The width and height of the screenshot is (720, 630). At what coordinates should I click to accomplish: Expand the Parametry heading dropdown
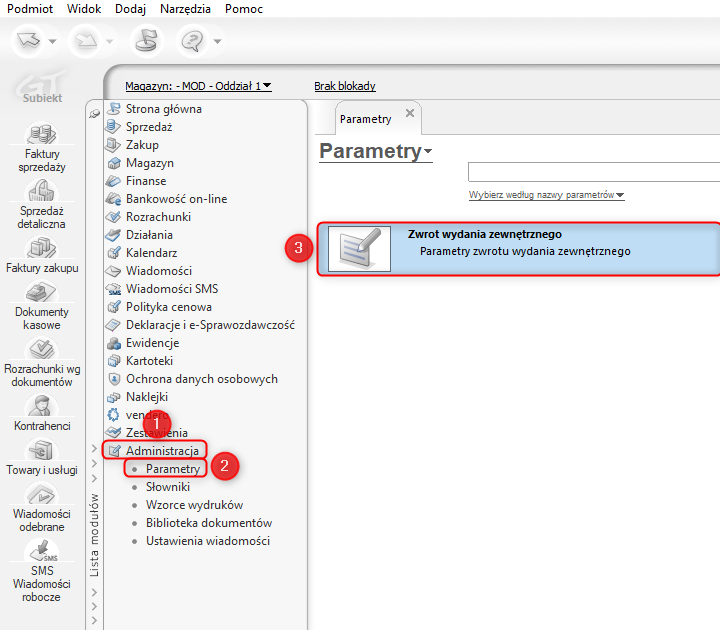(x=428, y=151)
